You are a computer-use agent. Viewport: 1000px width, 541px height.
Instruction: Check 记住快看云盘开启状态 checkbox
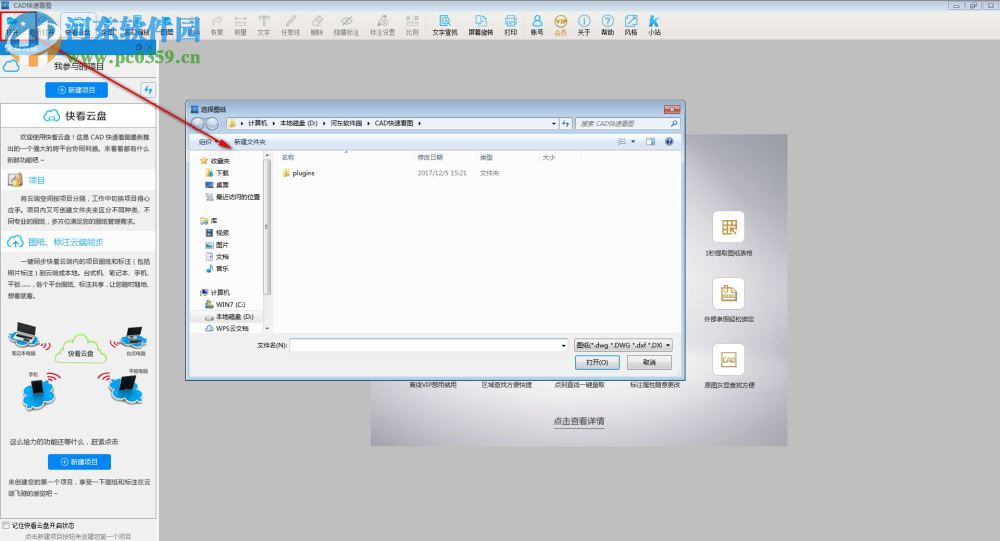6,526
